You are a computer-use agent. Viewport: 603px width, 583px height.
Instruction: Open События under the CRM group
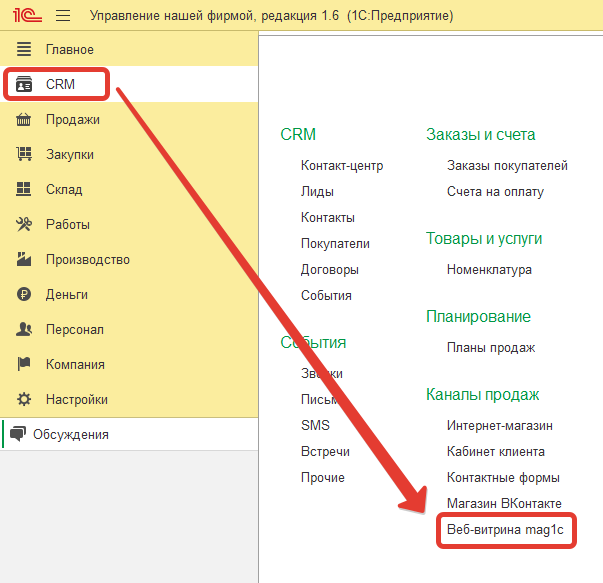point(326,295)
